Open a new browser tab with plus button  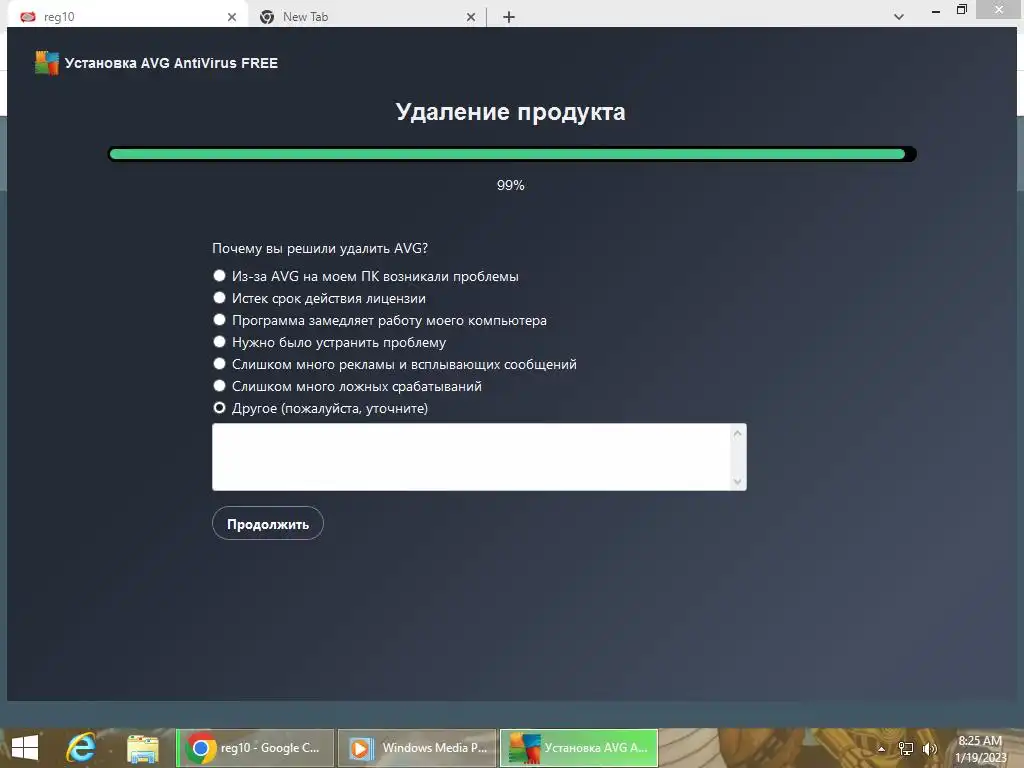click(509, 17)
